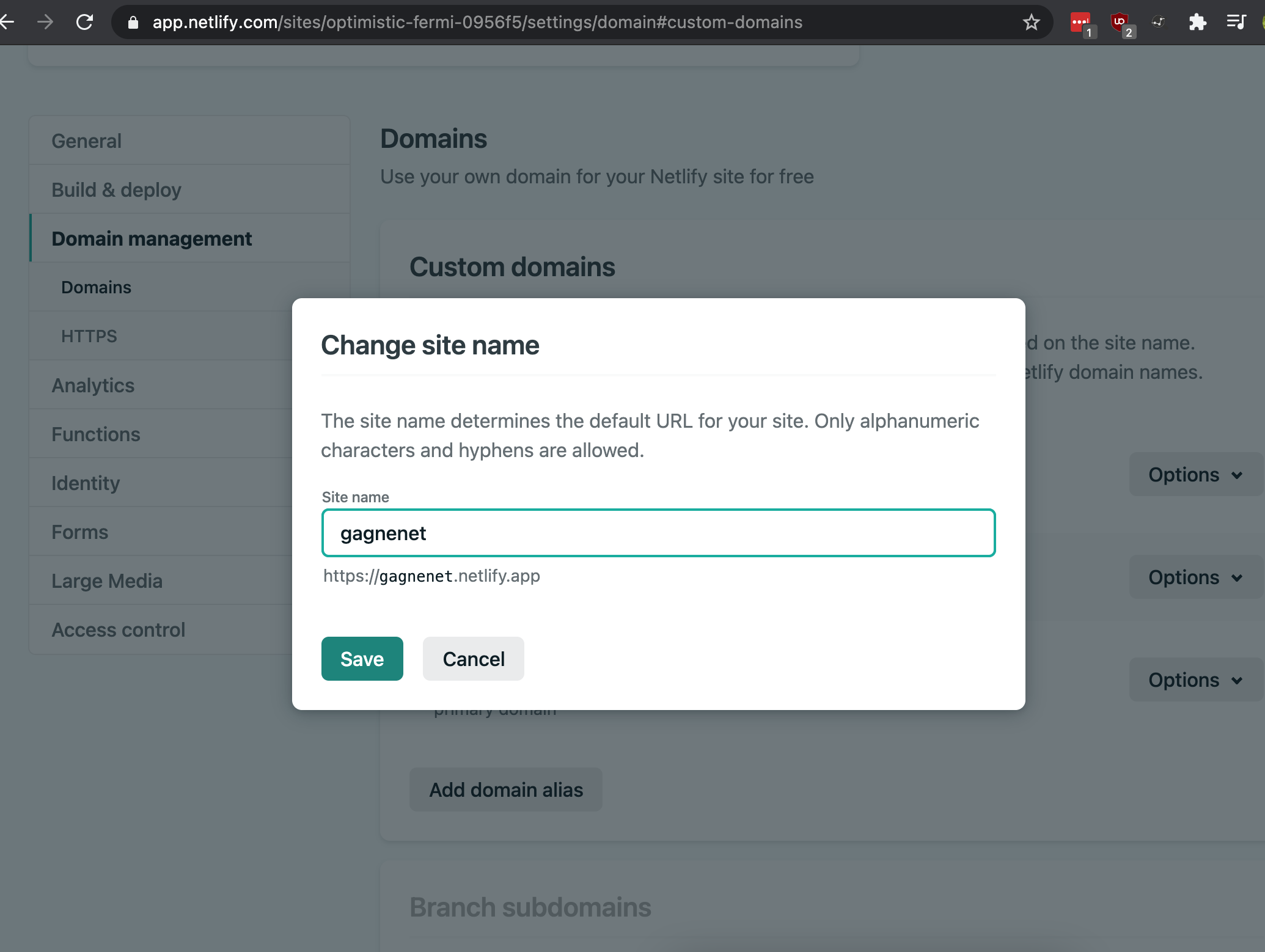Click the Add domain alias button
Viewport: 1265px width, 952px height.
[505, 789]
